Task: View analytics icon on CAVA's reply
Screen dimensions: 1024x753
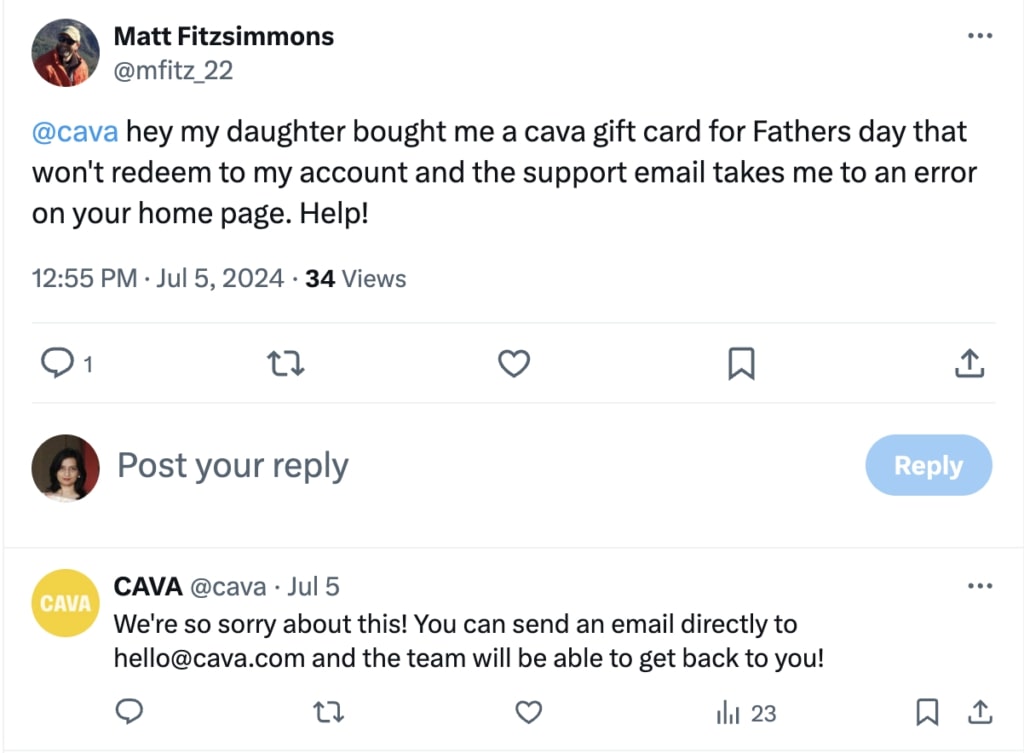Action: (729, 712)
